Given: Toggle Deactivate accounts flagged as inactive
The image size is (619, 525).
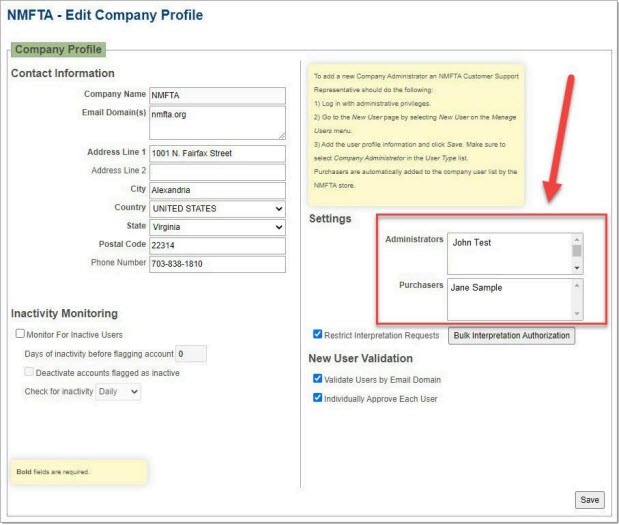Looking at the screenshot, I should click(29, 372).
